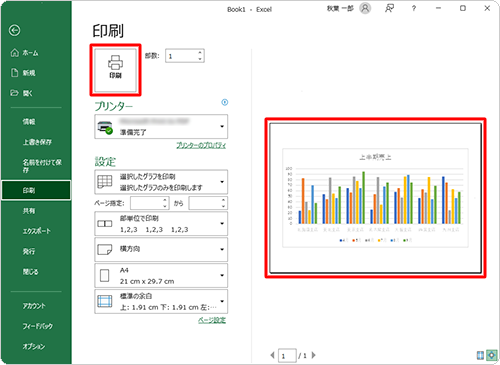
Task: Open the A4 paper size dropdown
Action: click(161, 275)
